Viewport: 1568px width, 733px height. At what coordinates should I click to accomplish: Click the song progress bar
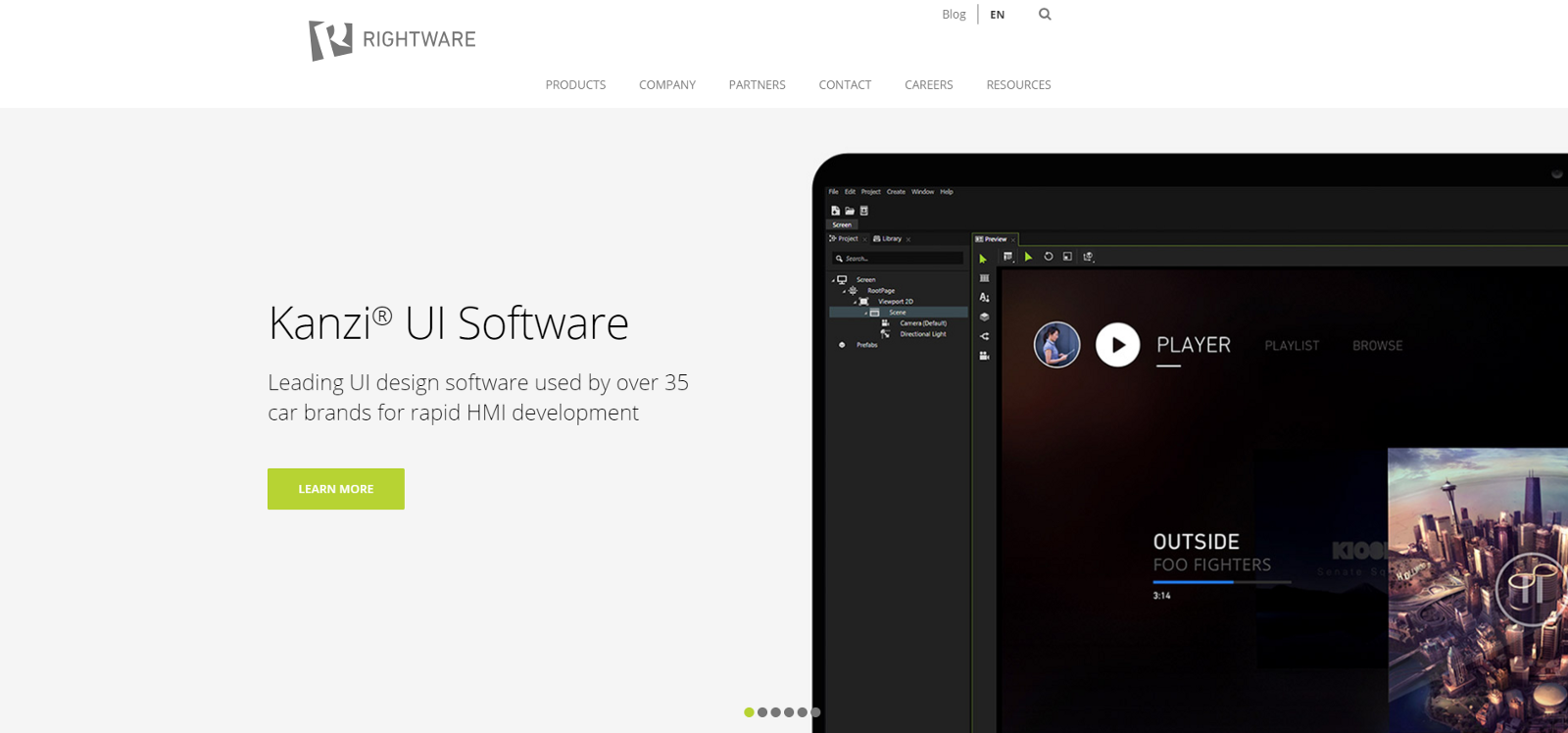coord(1222,582)
